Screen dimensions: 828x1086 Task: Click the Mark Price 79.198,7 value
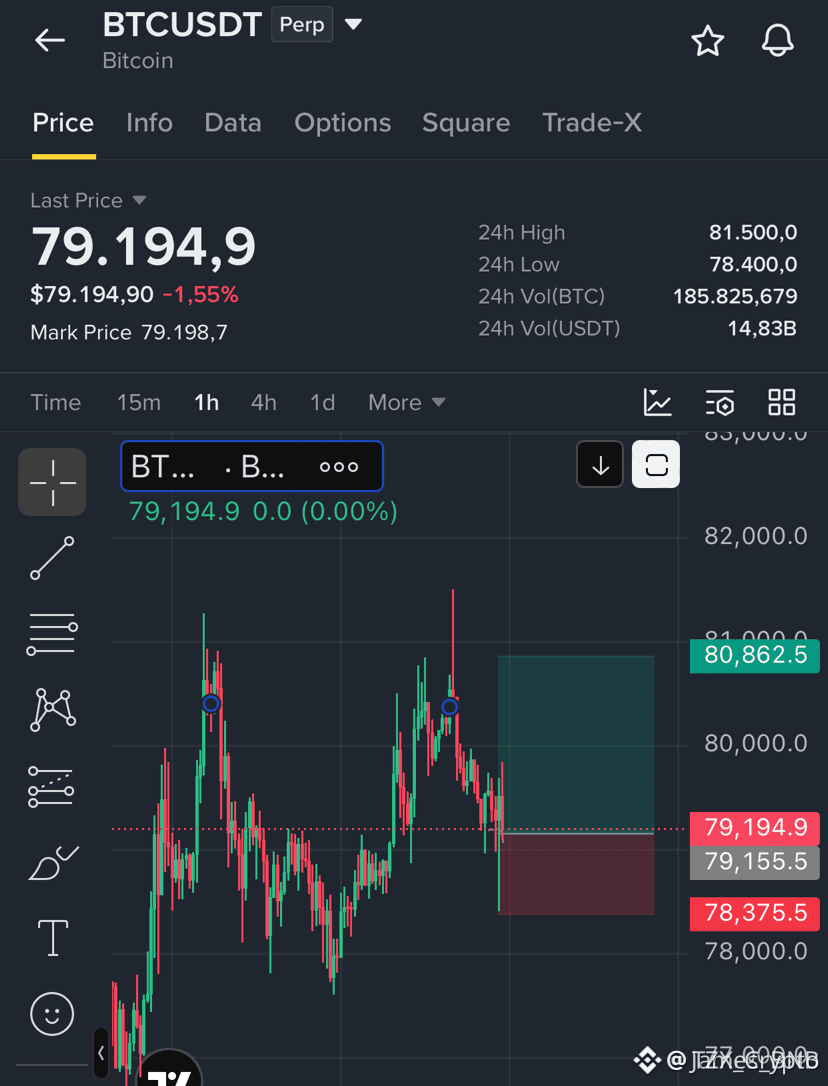coord(184,333)
